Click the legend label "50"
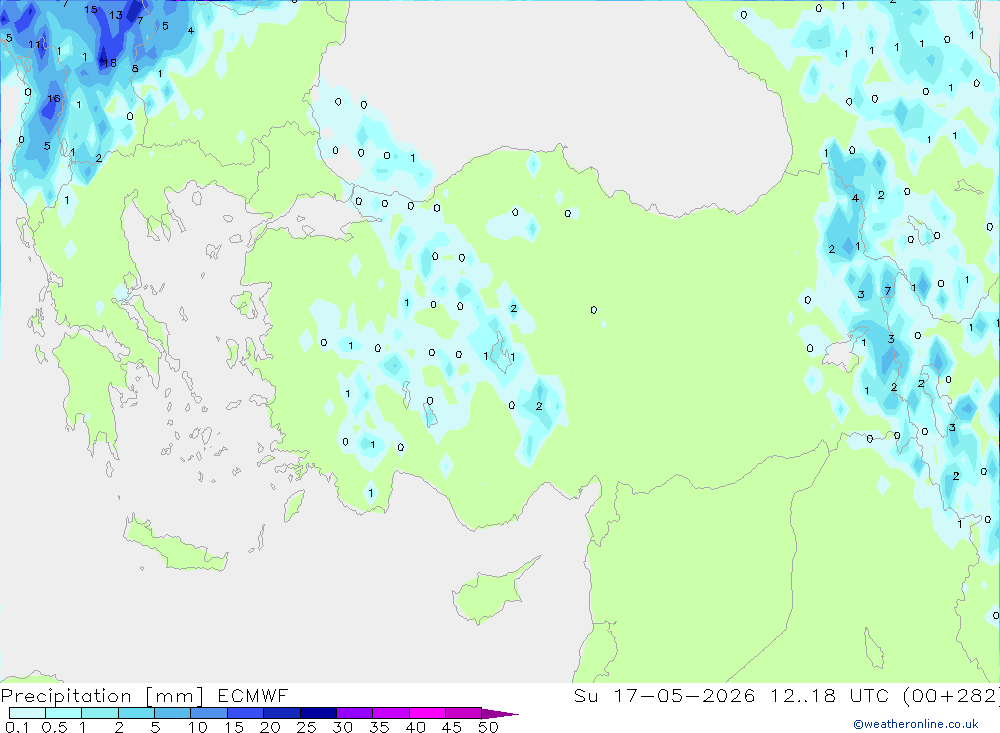This screenshot has height=733, width=1000. pyautogui.click(x=488, y=727)
